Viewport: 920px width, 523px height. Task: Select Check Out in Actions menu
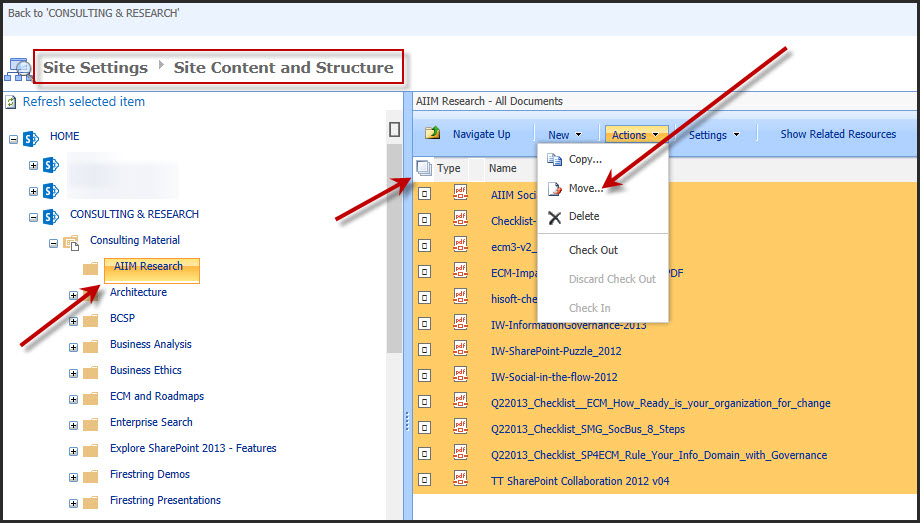[593, 250]
